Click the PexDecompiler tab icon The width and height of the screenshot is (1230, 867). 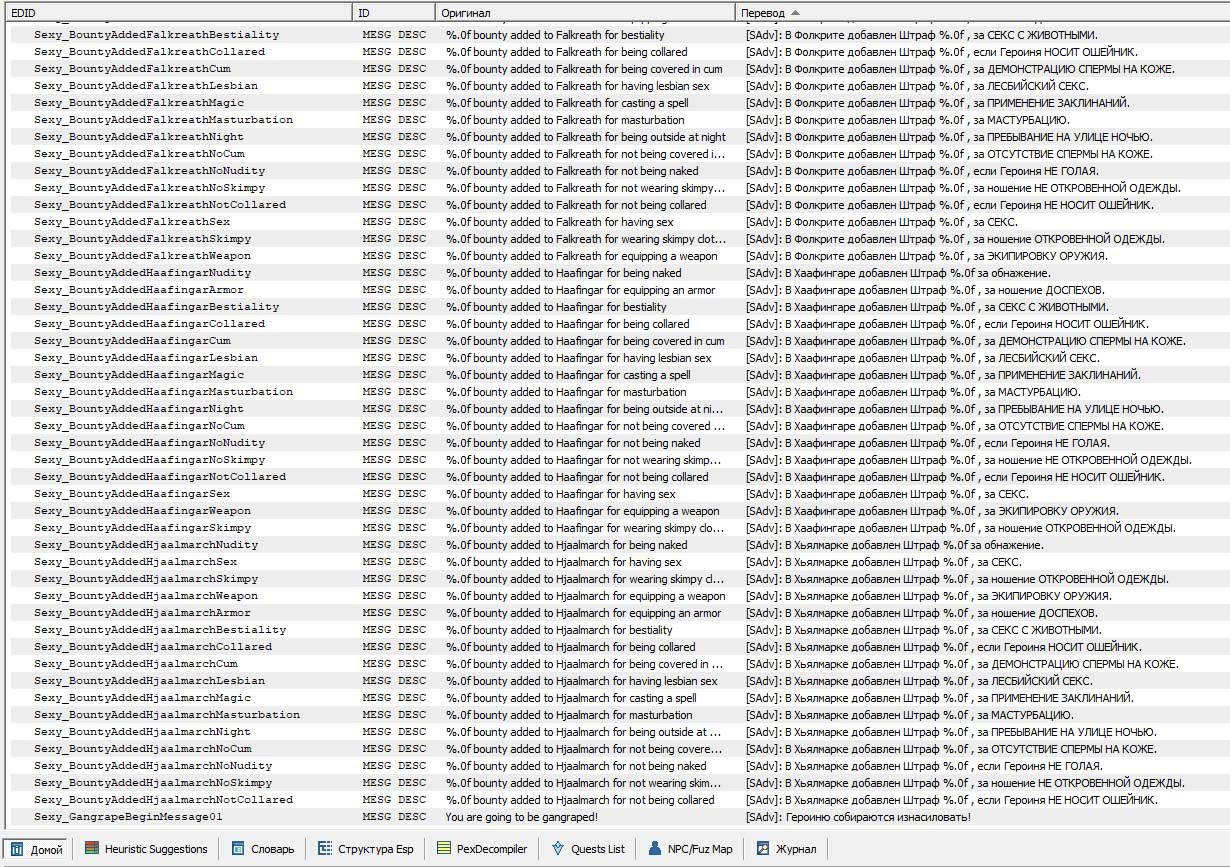pos(445,849)
